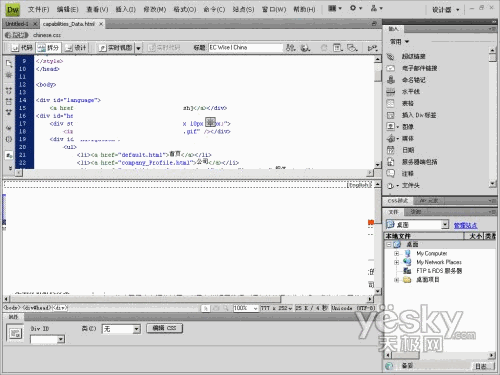This screenshot has height=375, width=500.
Task: Open the 常用 category dropdown in Insert panel
Action: [x=399, y=42]
